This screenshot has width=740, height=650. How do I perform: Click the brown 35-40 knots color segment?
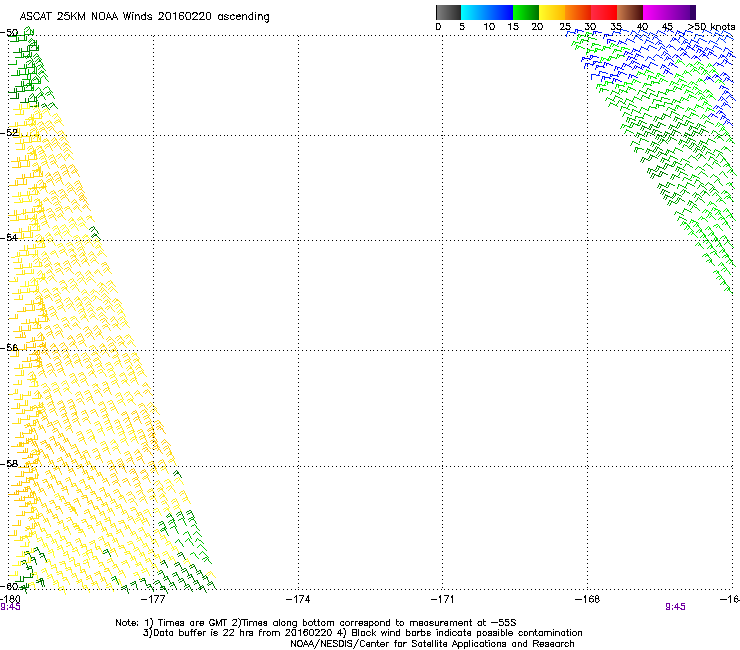pos(630,12)
